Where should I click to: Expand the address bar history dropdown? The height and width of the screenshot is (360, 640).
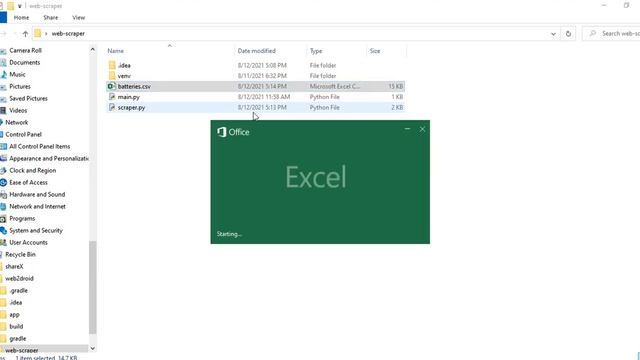[553, 34]
